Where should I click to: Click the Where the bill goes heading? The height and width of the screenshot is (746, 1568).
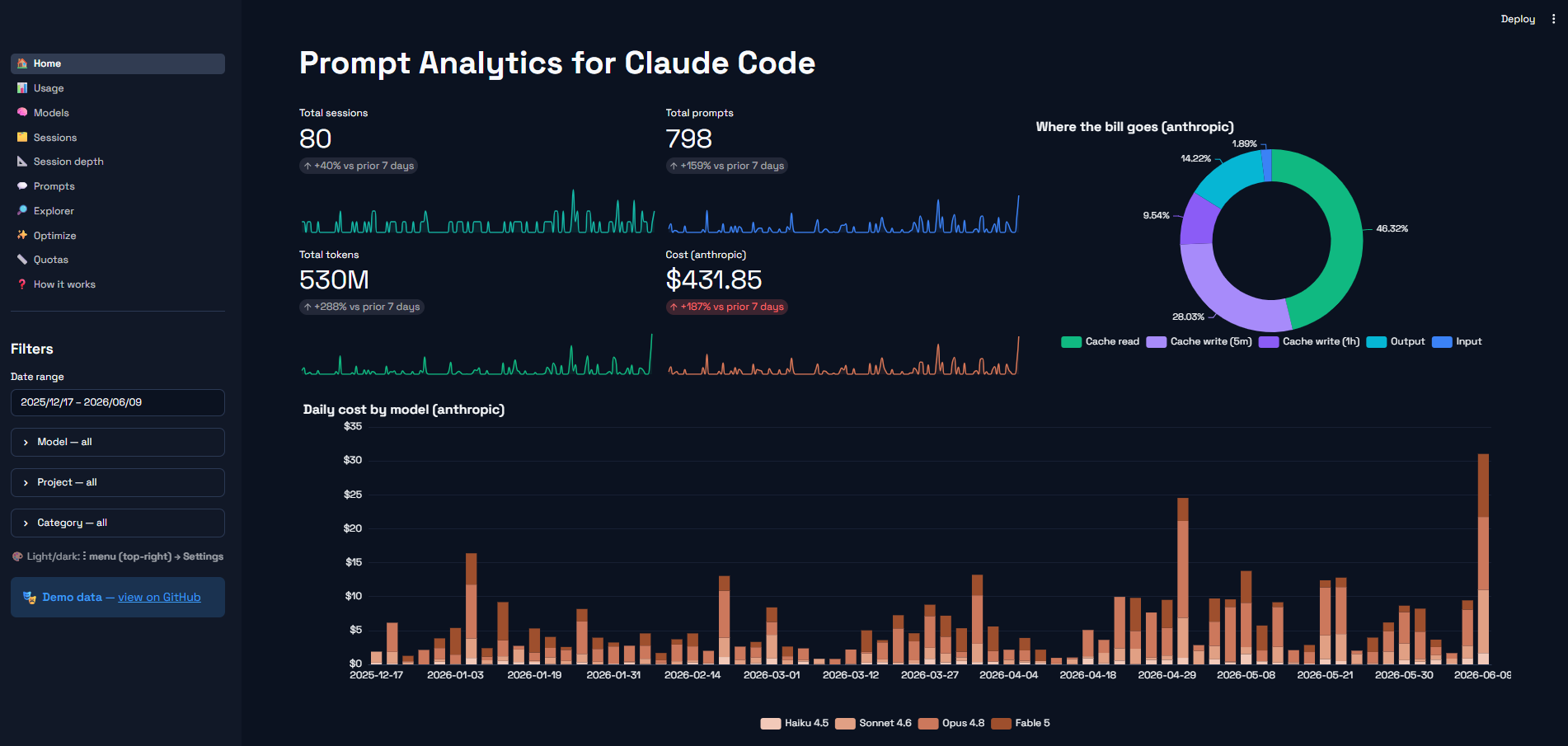[x=1135, y=127]
